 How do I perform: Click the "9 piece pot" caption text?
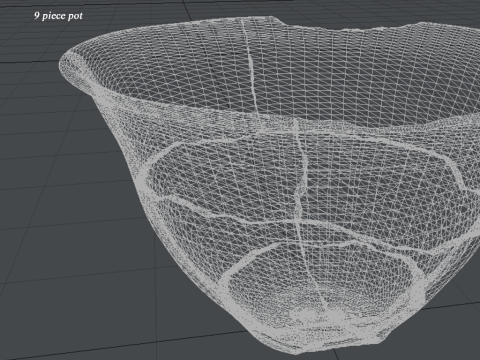click(x=58, y=16)
